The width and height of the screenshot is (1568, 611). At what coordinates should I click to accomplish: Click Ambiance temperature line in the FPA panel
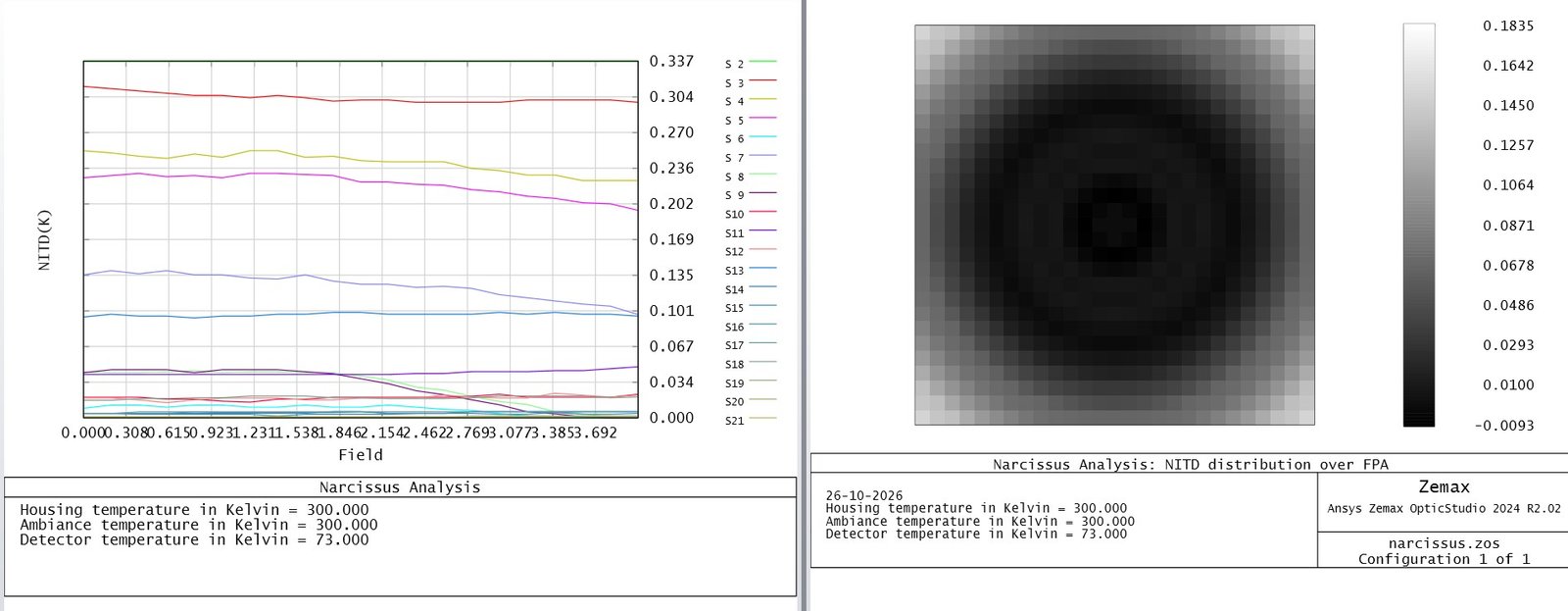[x=980, y=522]
